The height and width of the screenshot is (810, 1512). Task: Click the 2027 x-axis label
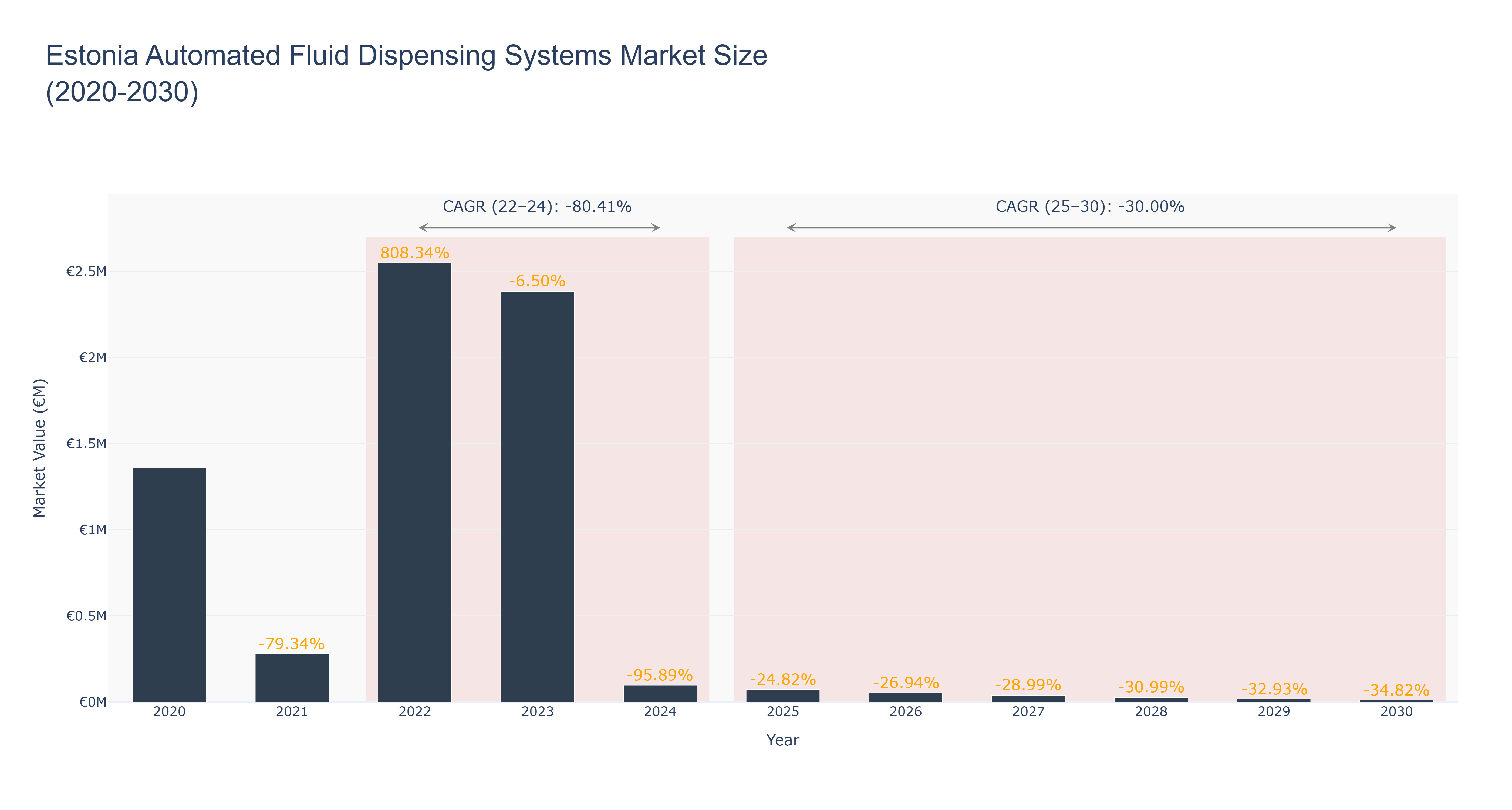pos(1028,712)
